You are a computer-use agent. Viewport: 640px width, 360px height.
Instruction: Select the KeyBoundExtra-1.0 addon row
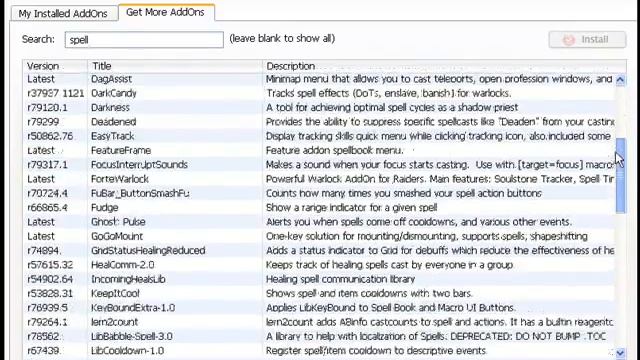pyautogui.click(x=319, y=308)
